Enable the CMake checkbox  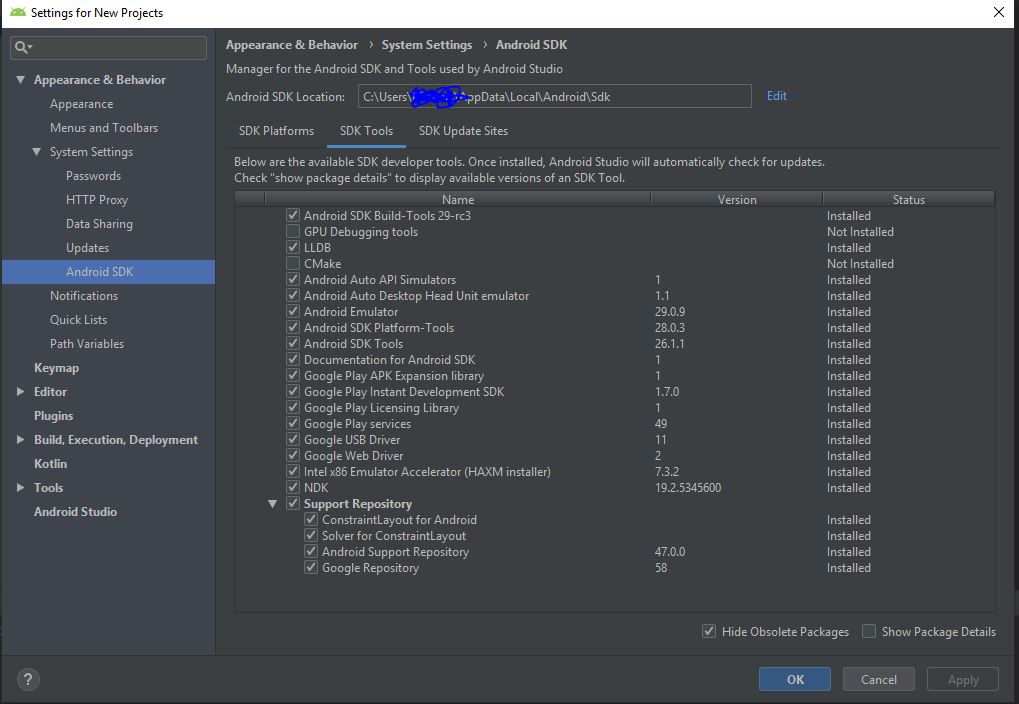[x=293, y=264]
